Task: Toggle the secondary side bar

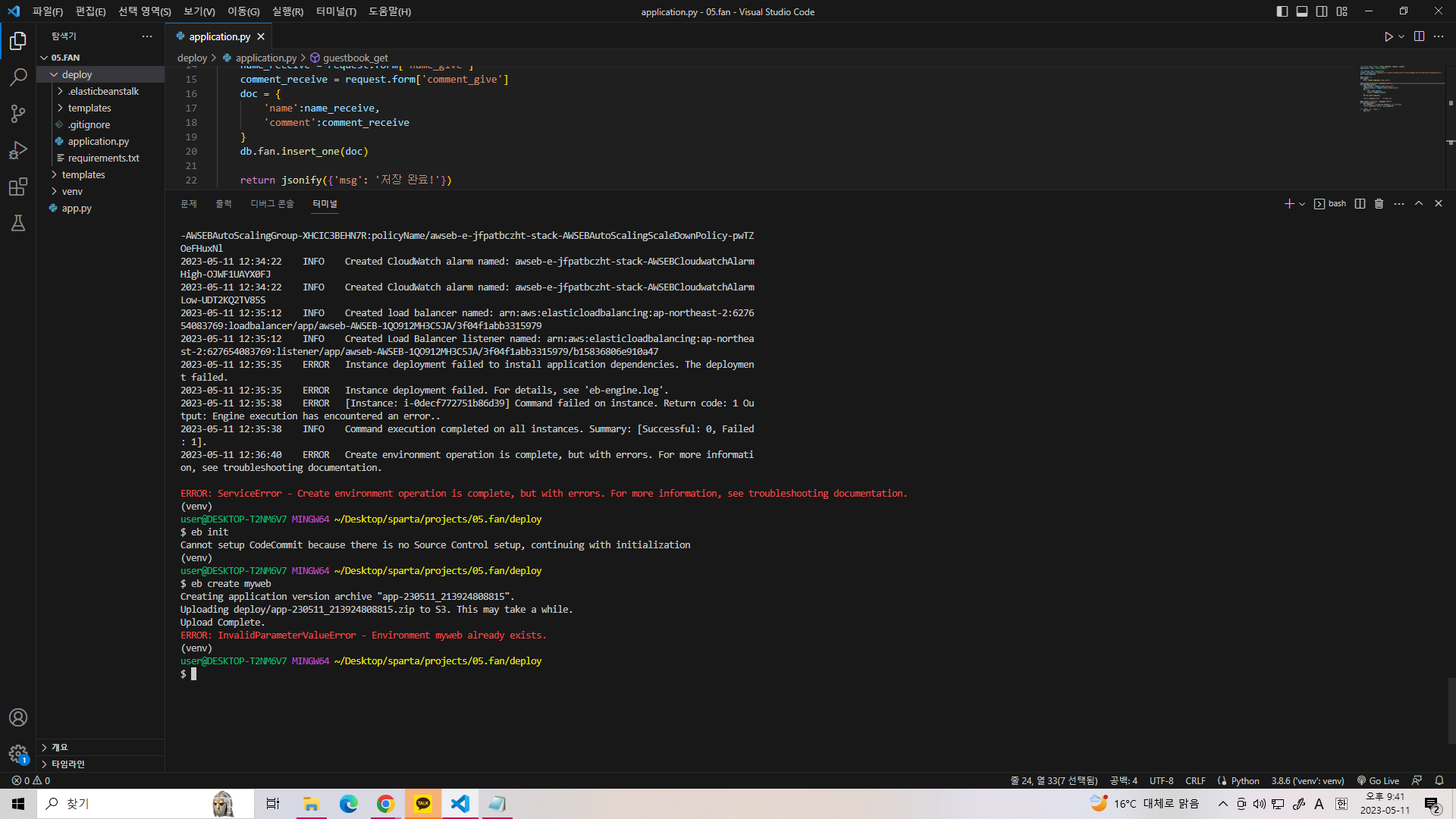Action: 1322,11
